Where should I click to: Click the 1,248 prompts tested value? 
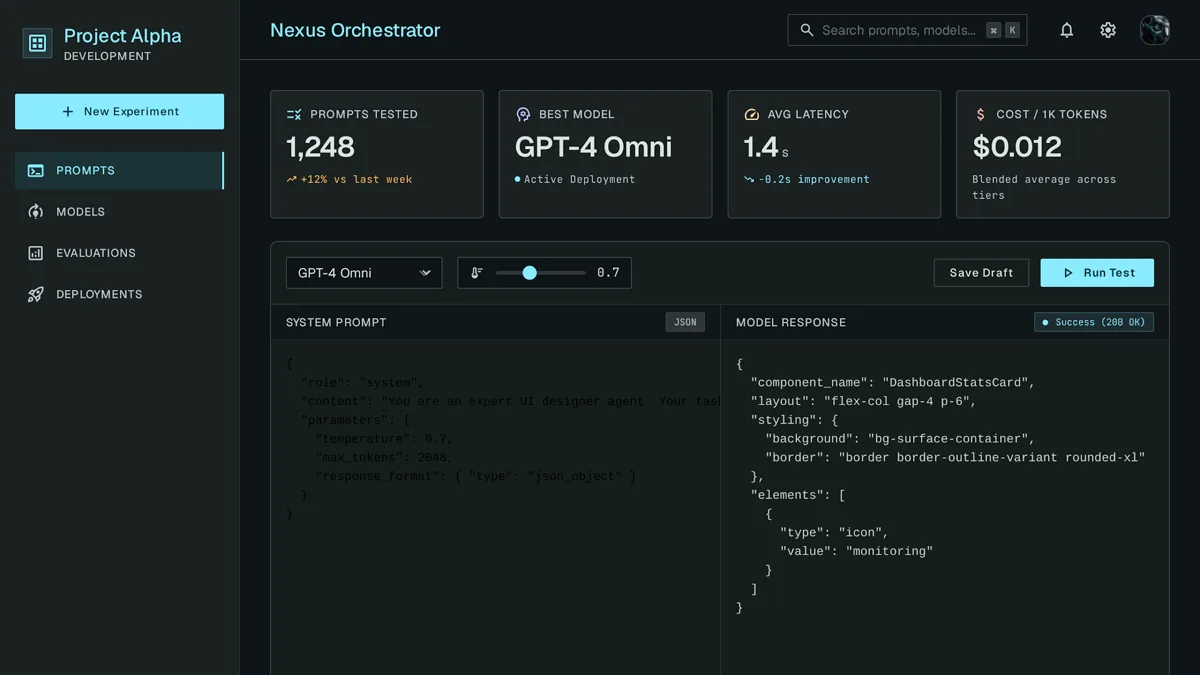[x=320, y=147]
